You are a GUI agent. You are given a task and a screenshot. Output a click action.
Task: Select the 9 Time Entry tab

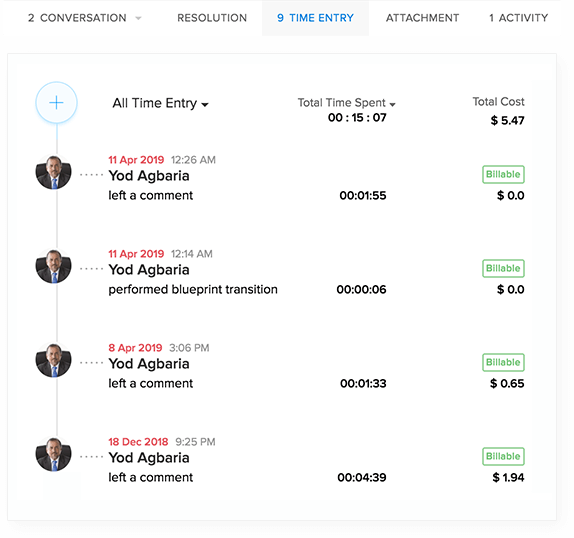click(315, 18)
